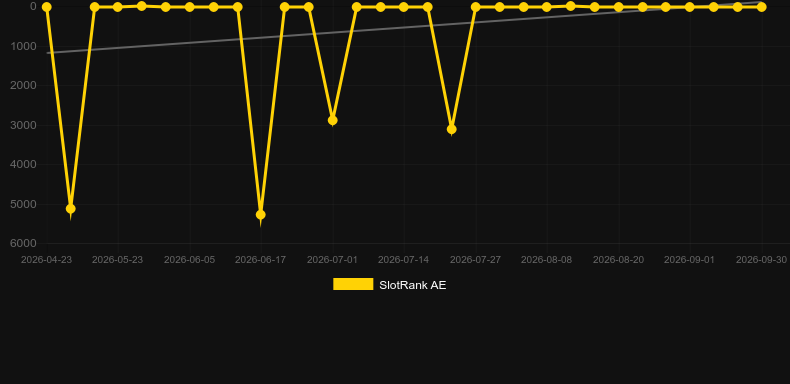The image size is (790, 384).
Task: Select the data point at 2026-05-23
Action: coord(117,7)
